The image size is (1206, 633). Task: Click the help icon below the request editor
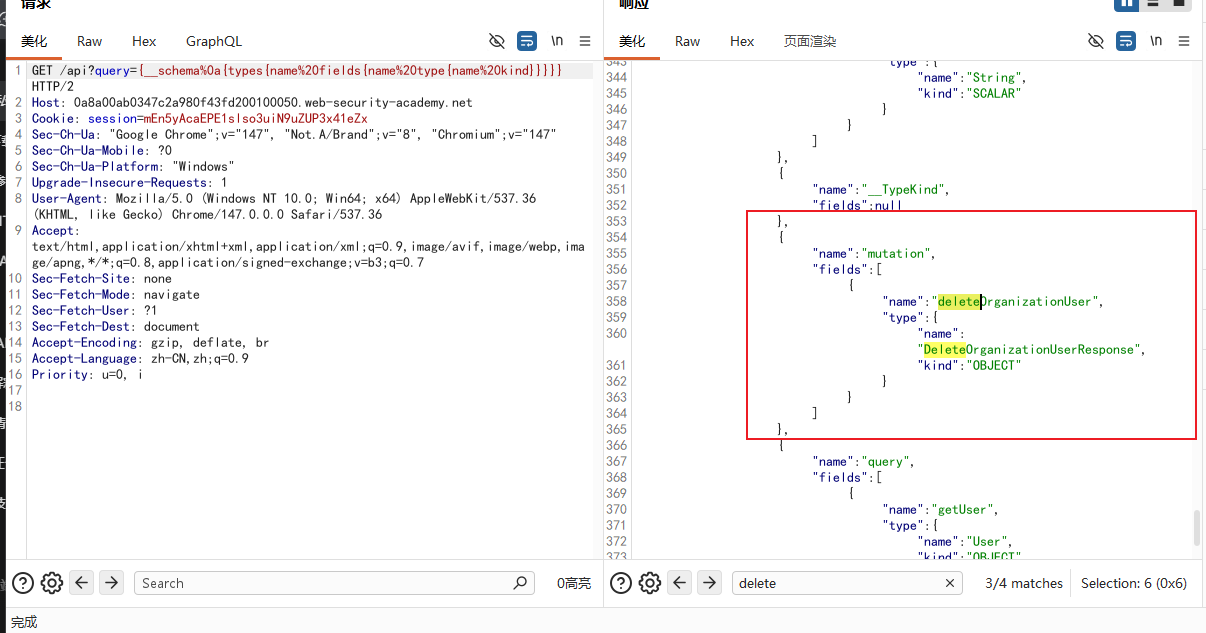pyautogui.click(x=23, y=583)
